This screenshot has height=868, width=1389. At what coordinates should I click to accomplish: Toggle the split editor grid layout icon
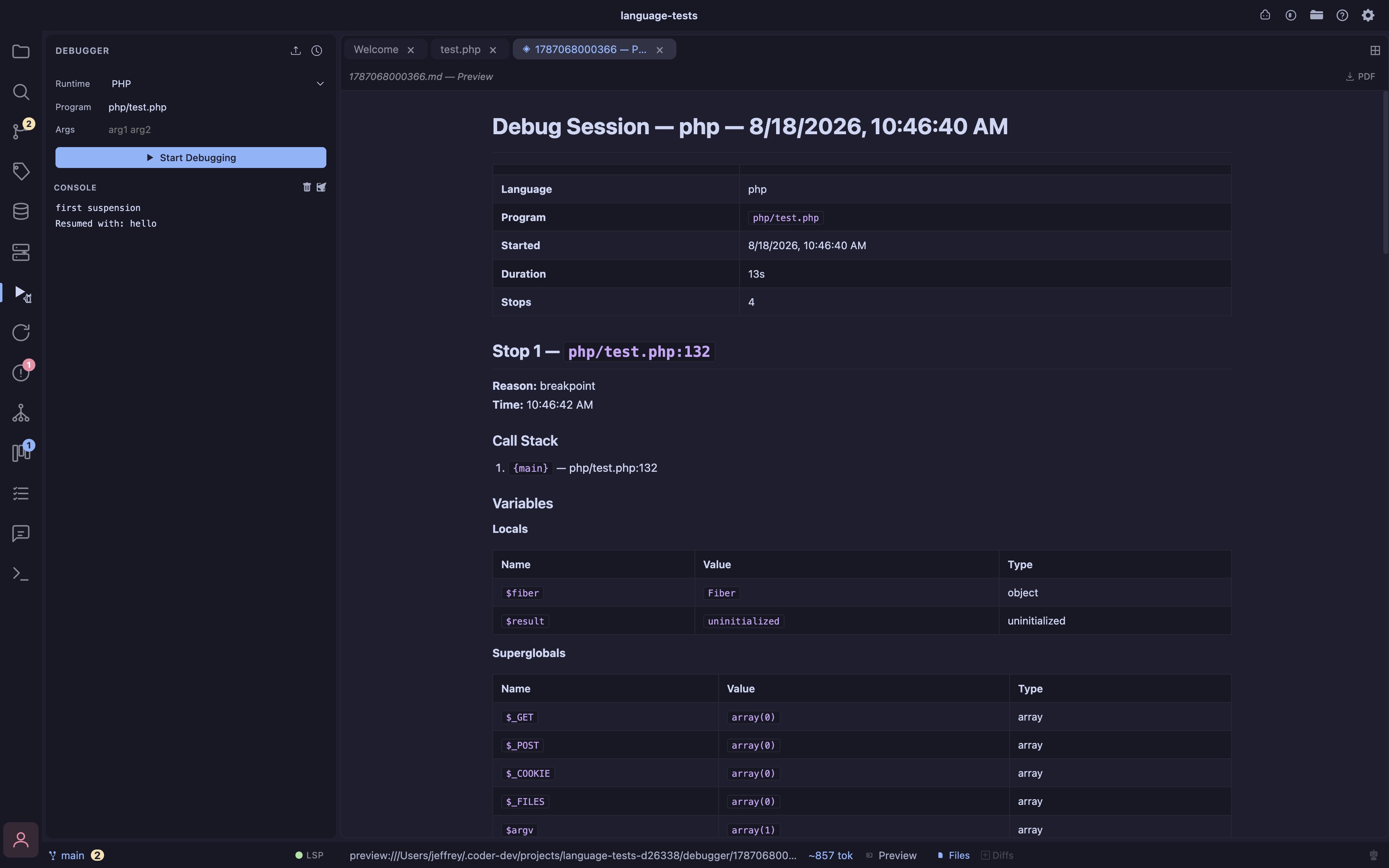(1375, 51)
